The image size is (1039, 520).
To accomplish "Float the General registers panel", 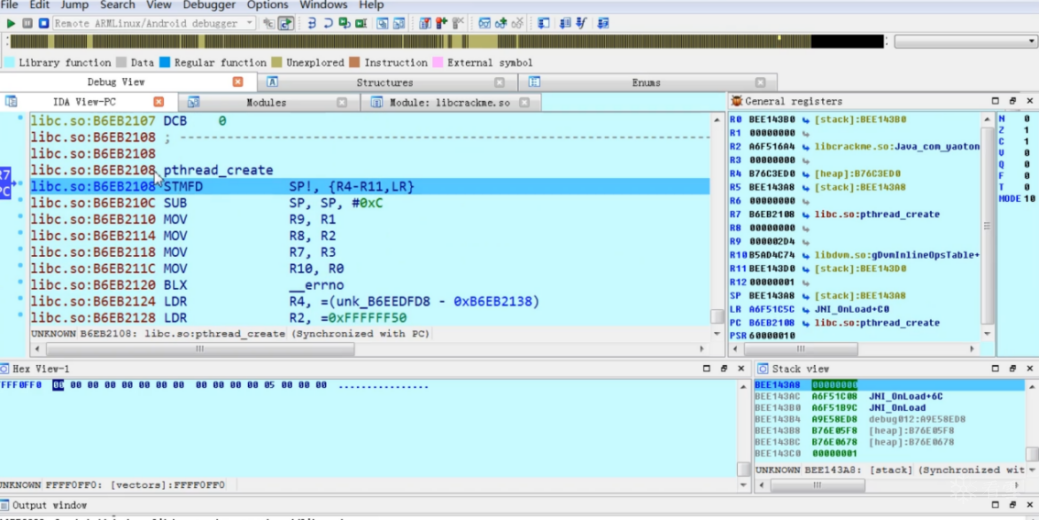I will (x=1013, y=101).
